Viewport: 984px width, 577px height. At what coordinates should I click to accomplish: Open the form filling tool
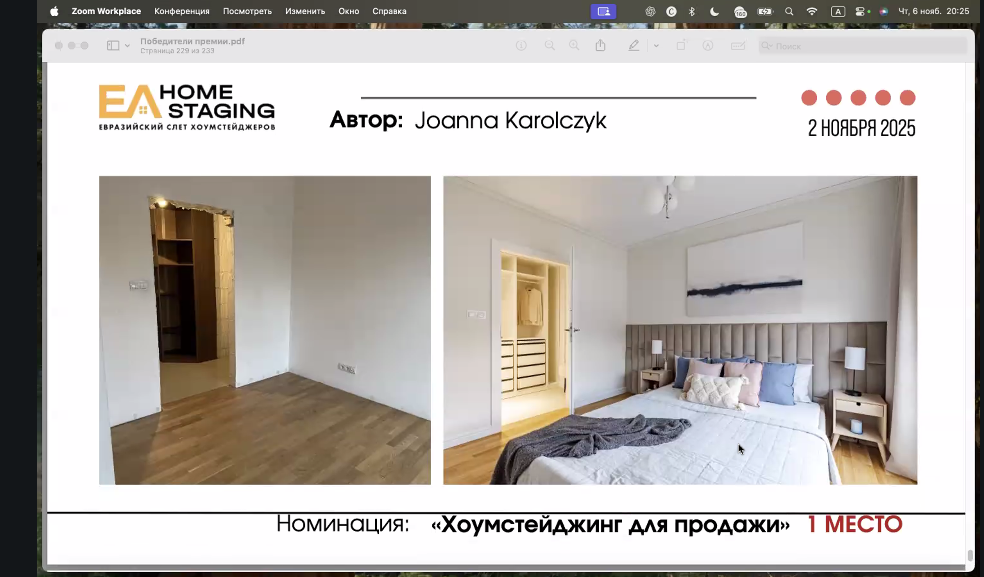pos(738,46)
